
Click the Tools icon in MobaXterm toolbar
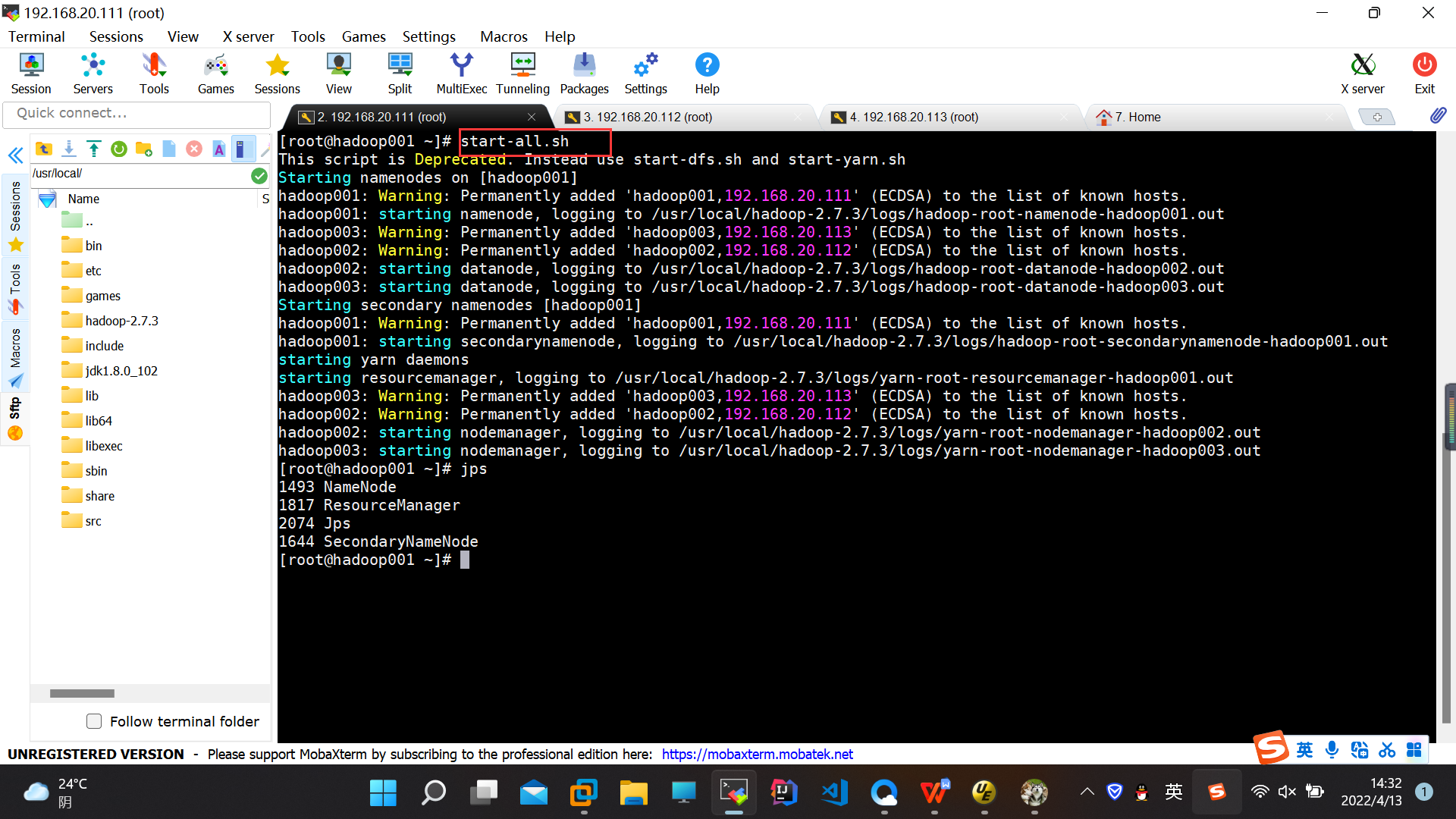coord(153,73)
